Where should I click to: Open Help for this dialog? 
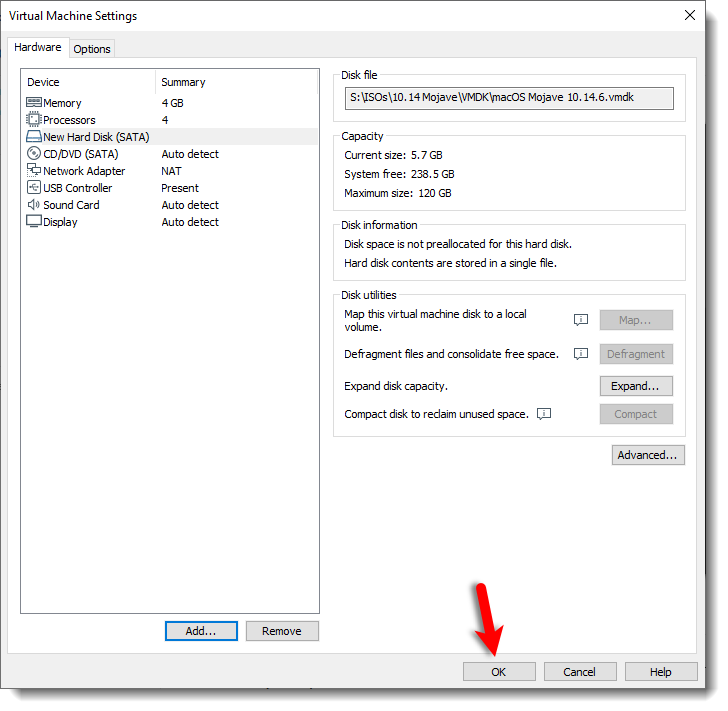coord(661,672)
